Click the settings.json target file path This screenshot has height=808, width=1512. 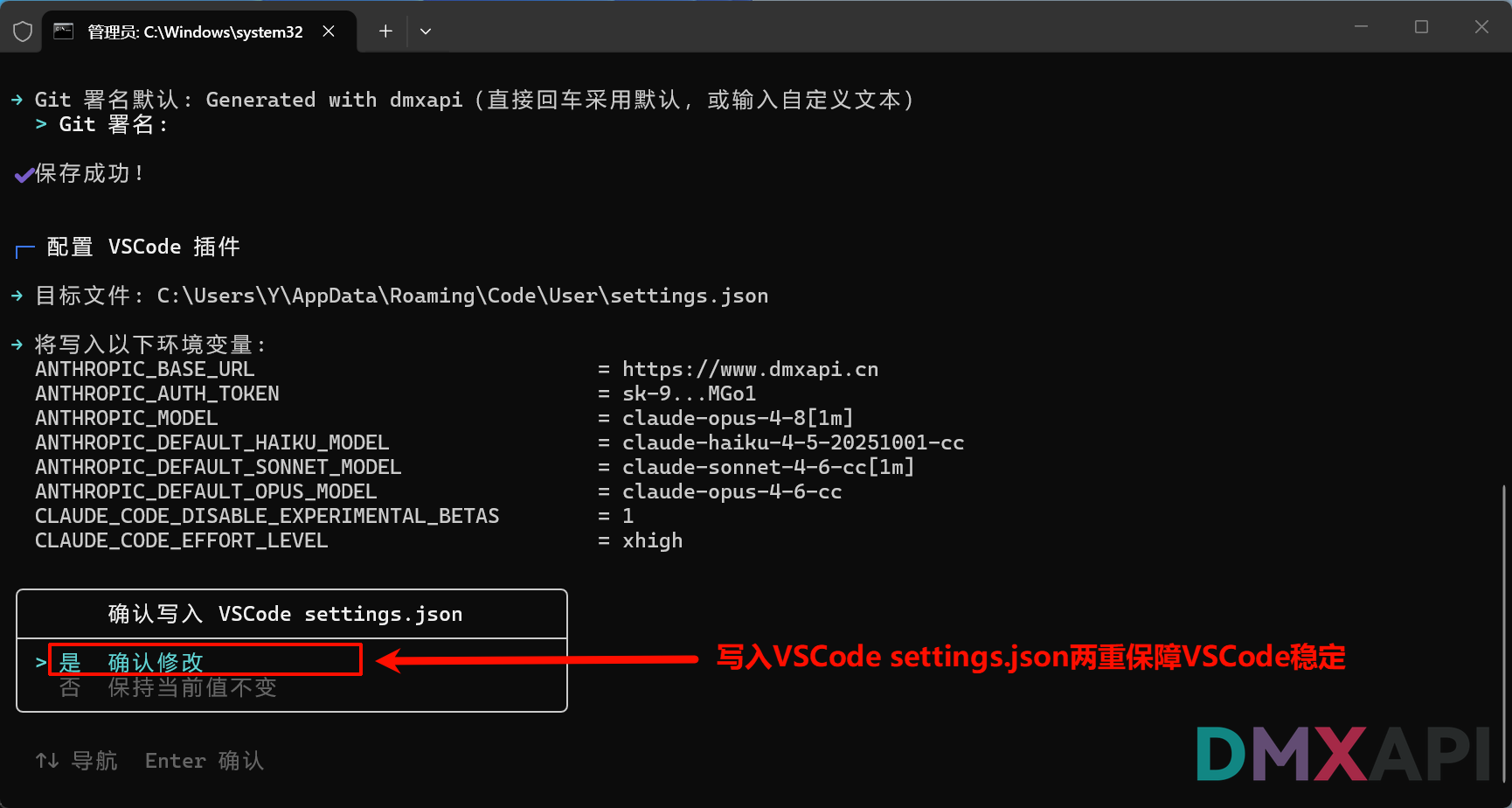click(462, 296)
